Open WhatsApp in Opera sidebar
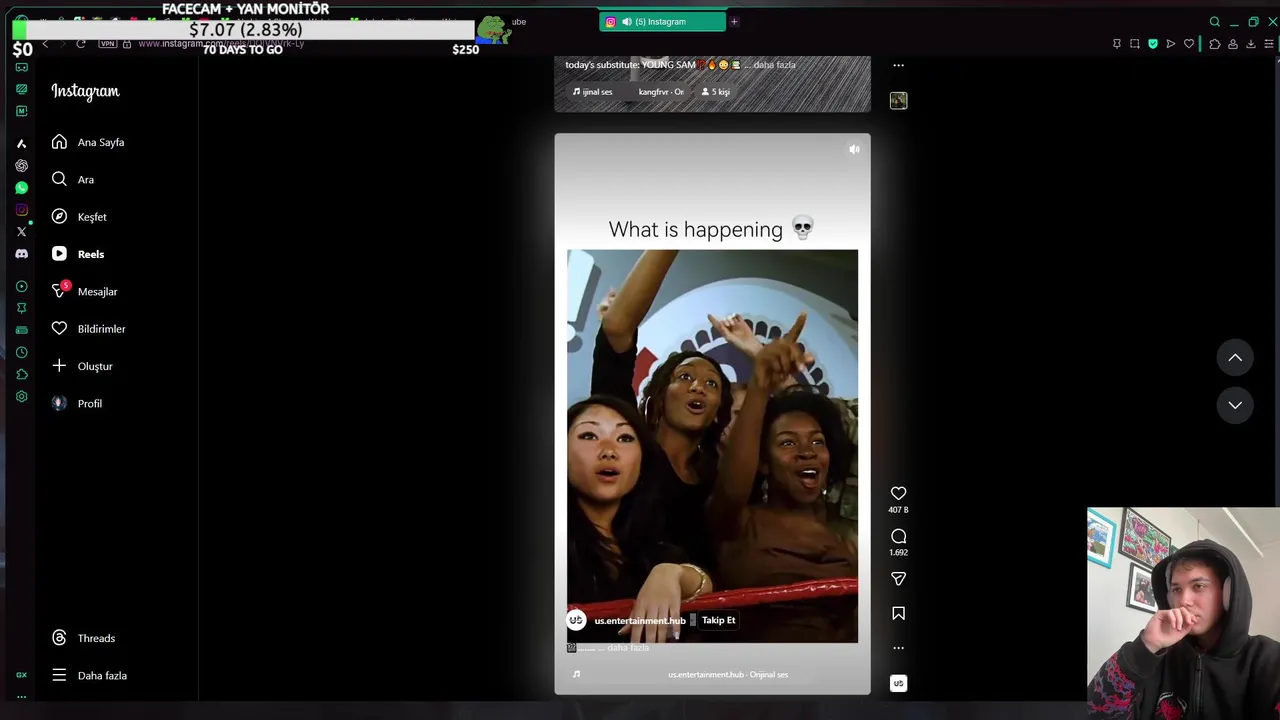Image resolution: width=1280 pixels, height=720 pixels. coord(21,188)
